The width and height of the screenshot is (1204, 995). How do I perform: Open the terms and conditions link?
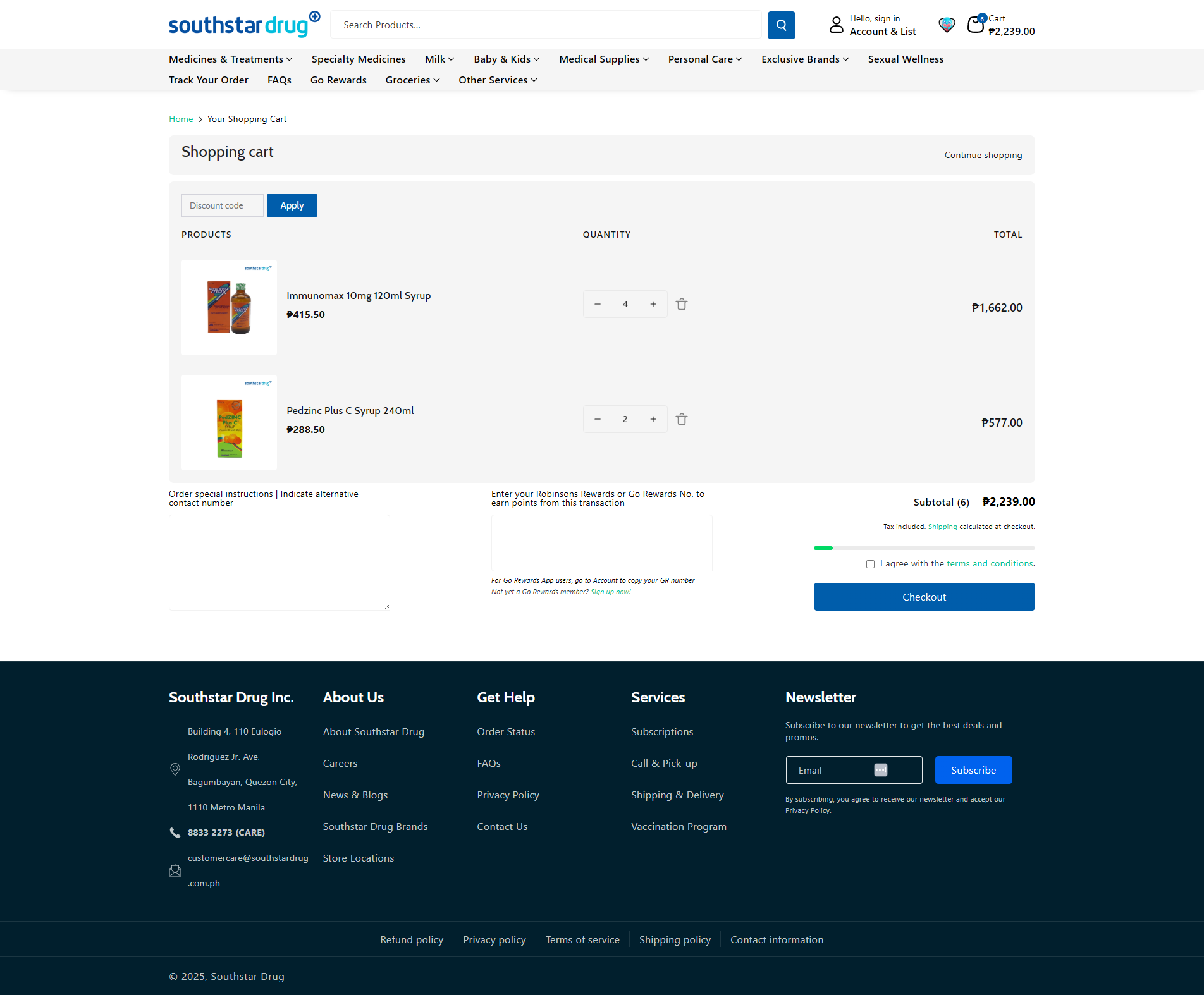click(990, 563)
